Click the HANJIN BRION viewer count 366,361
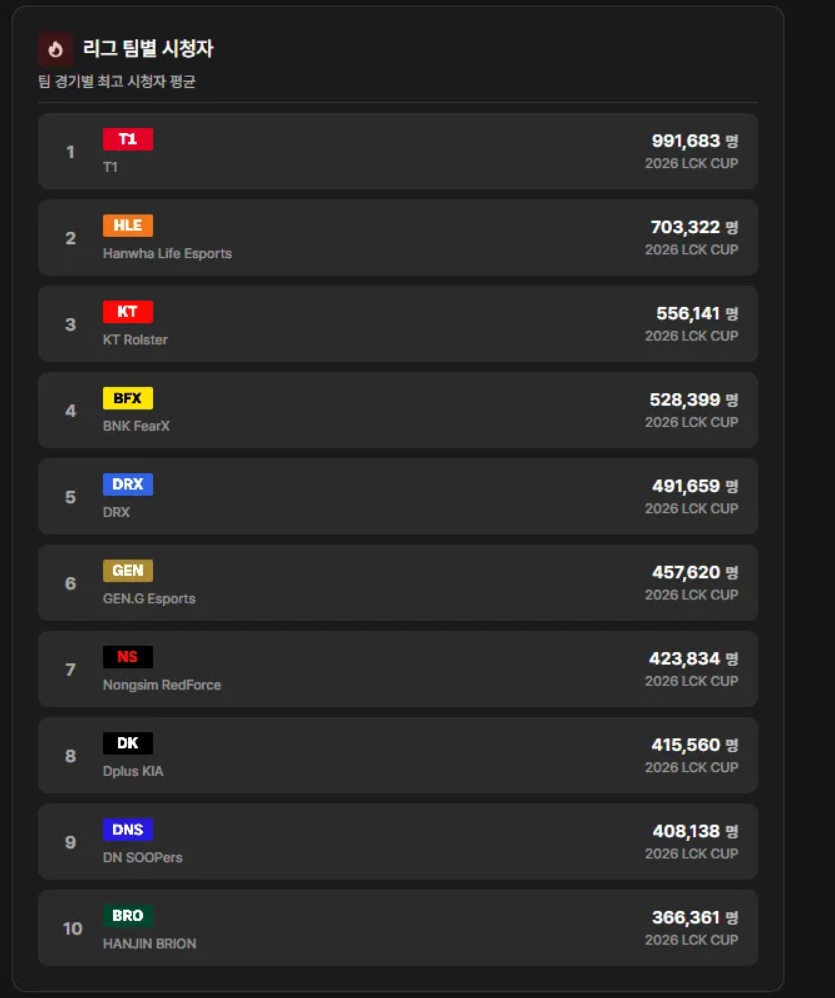835x998 pixels. pos(686,917)
